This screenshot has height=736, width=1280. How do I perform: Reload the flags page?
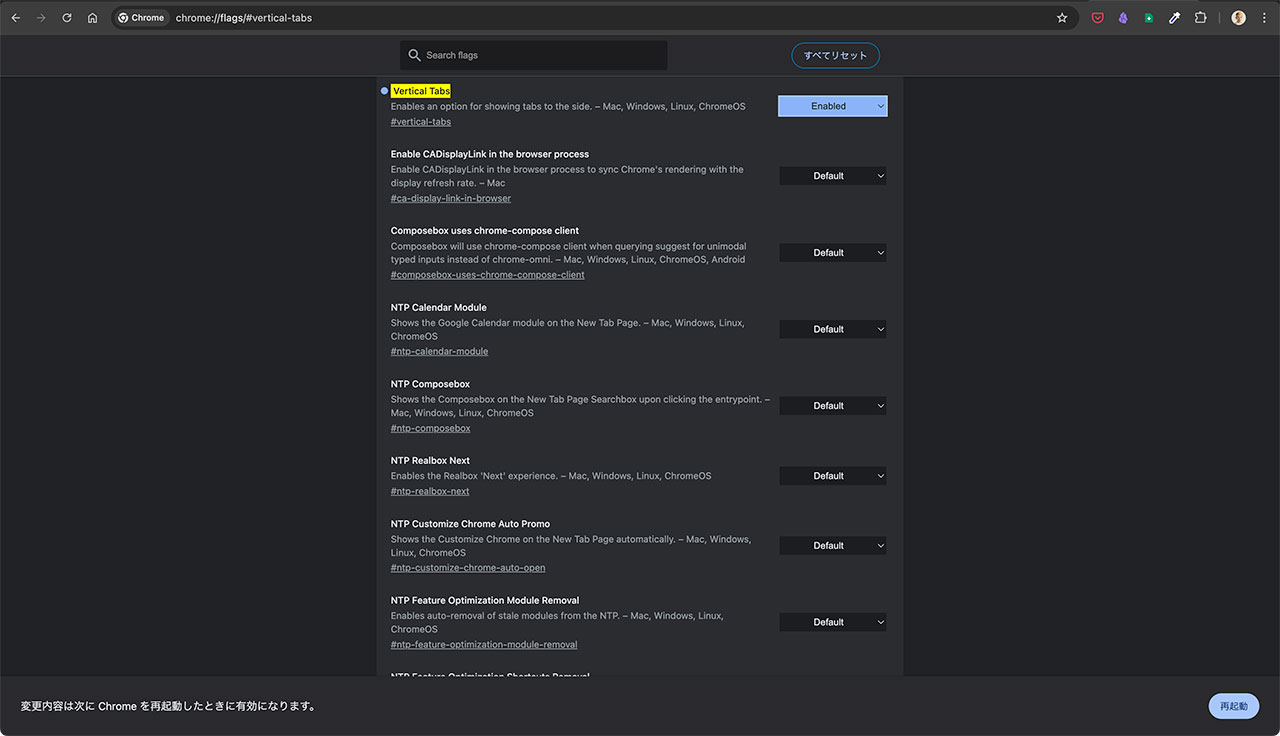[67, 18]
